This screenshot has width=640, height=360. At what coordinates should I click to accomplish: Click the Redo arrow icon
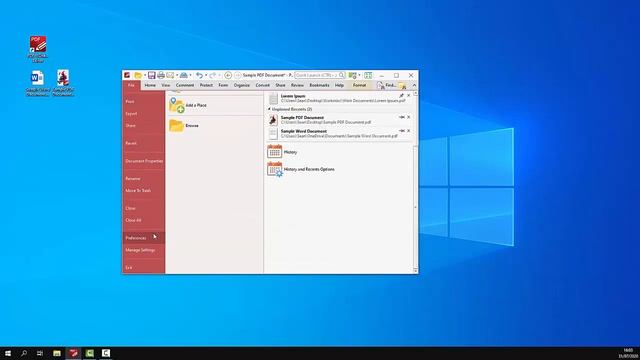pyautogui.click(x=212, y=75)
